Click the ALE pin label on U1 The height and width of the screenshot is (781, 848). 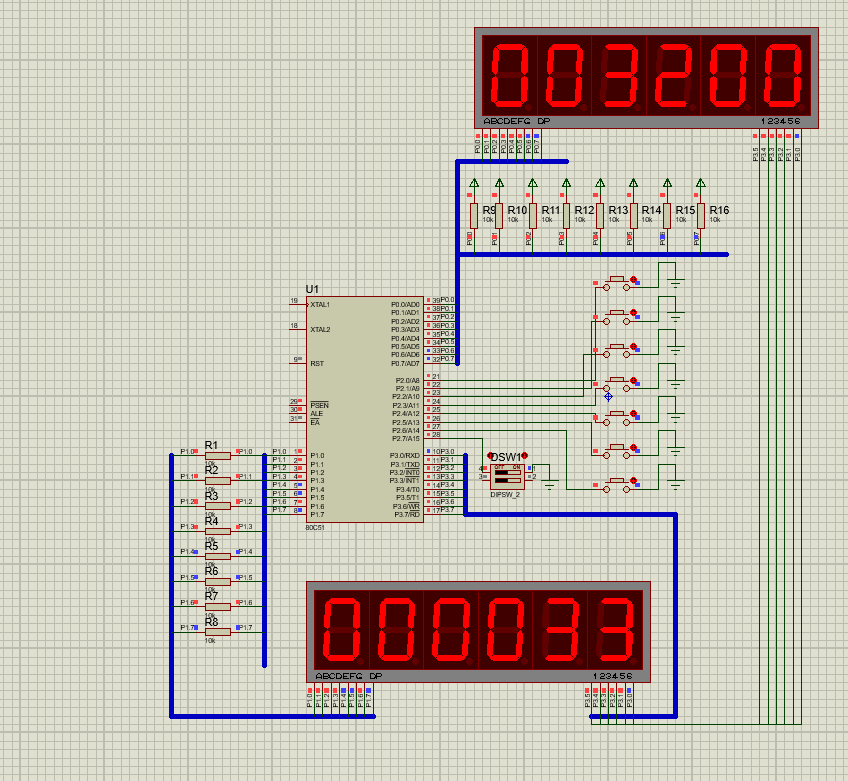click(x=316, y=414)
